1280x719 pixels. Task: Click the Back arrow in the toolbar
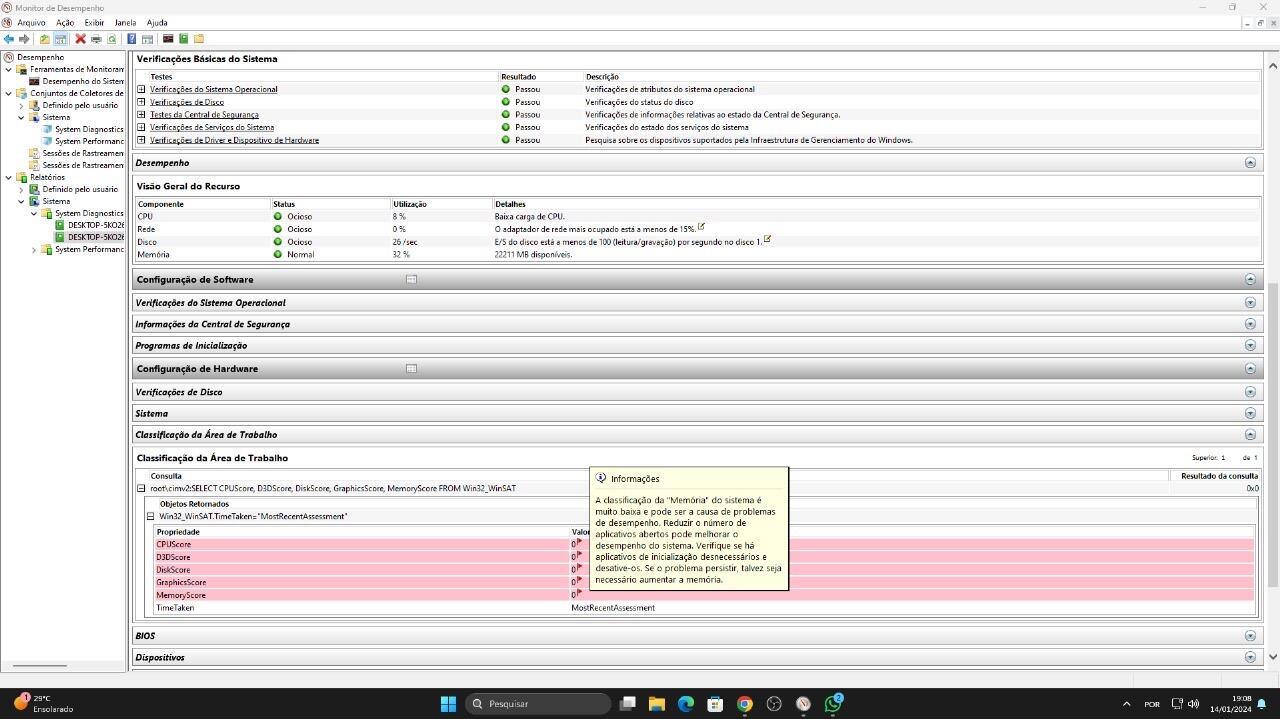click(9, 39)
